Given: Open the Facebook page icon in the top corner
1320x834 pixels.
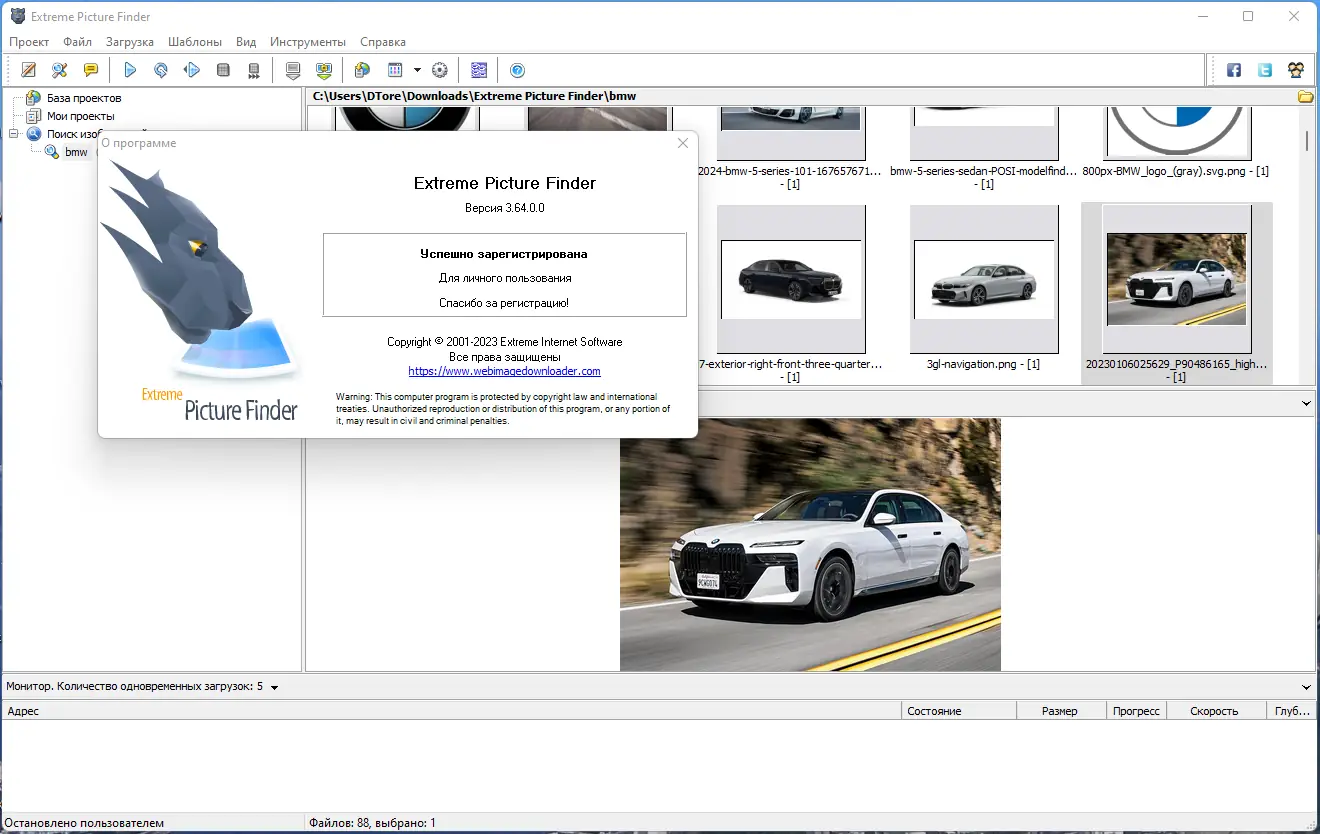Looking at the screenshot, I should pyautogui.click(x=1233, y=69).
